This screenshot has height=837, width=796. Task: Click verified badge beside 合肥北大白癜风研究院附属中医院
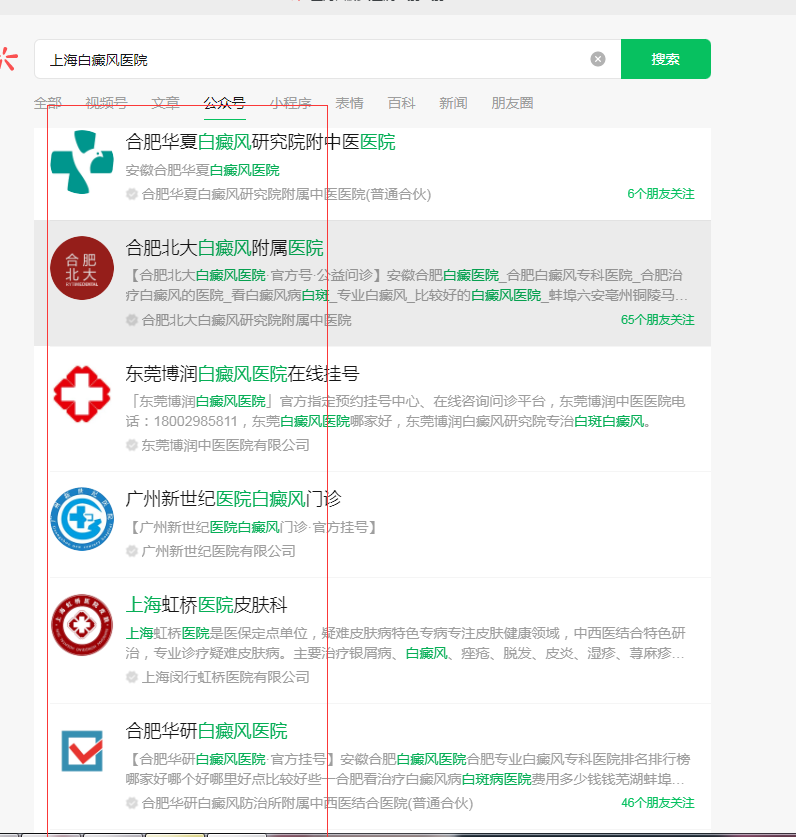pyautogui.click(x=132, y=320)
